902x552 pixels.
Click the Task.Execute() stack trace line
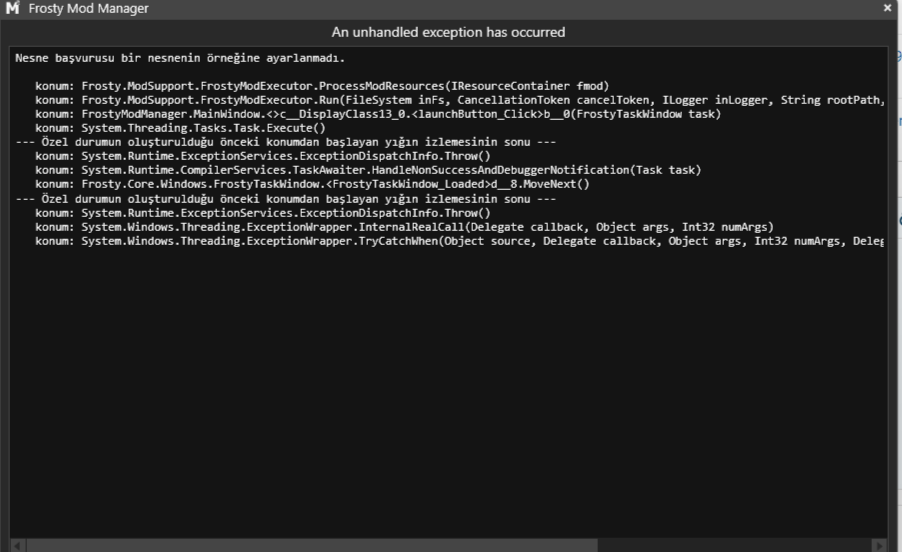click(x=180, y=128)
